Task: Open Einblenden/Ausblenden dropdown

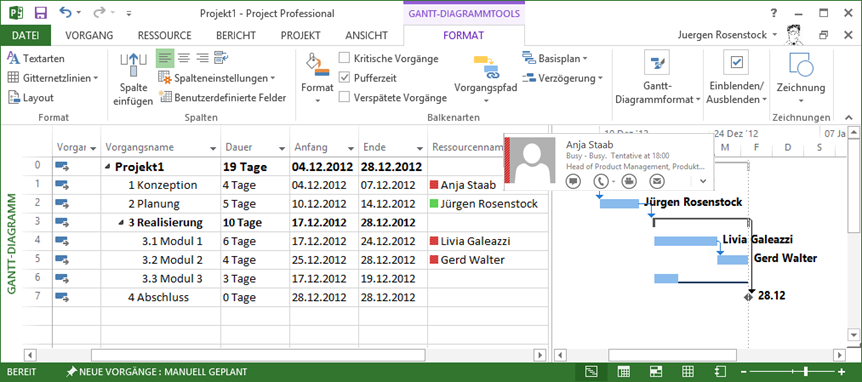Action: (736, 78)
